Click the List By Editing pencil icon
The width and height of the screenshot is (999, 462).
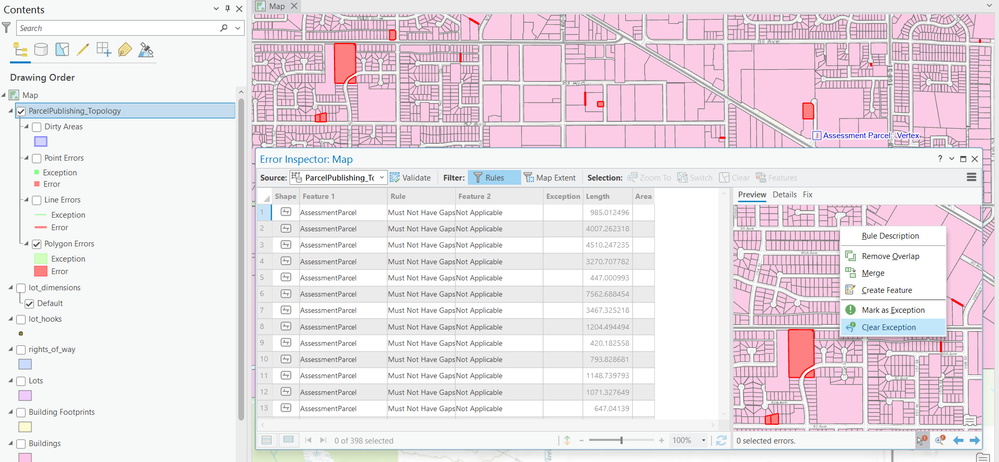(x=83, y=49)
